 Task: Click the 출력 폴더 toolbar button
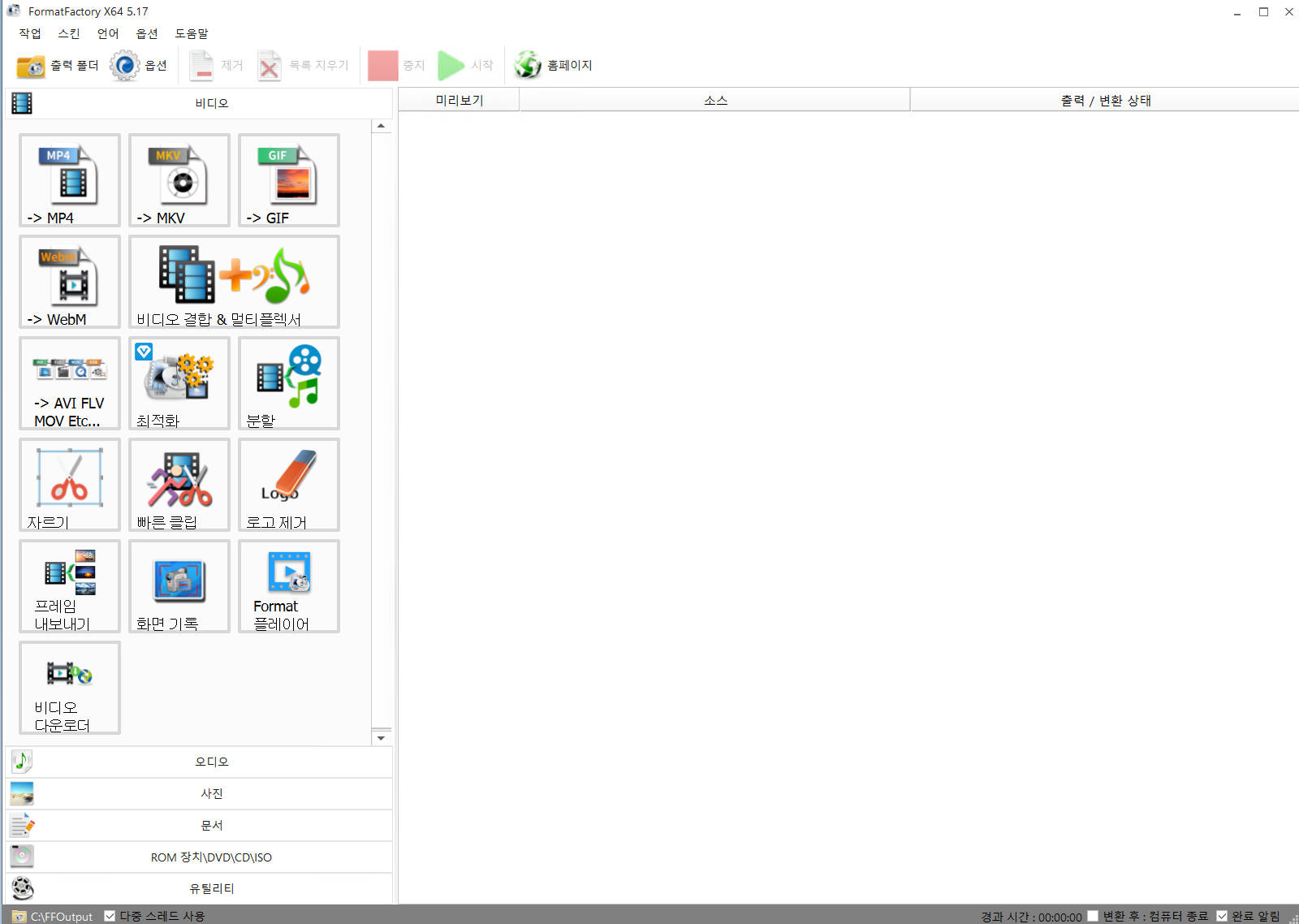coord(58,66)
